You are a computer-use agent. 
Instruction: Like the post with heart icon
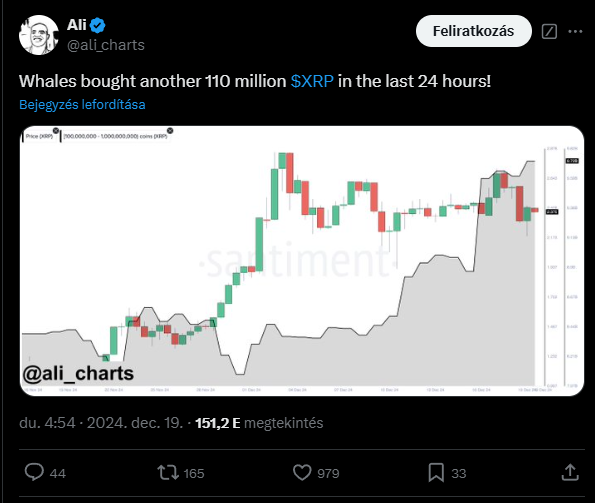302,473
